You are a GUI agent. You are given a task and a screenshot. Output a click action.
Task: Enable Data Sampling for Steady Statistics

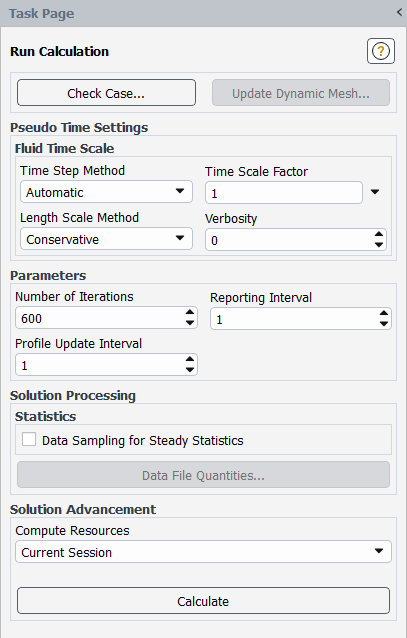point(29,439)
